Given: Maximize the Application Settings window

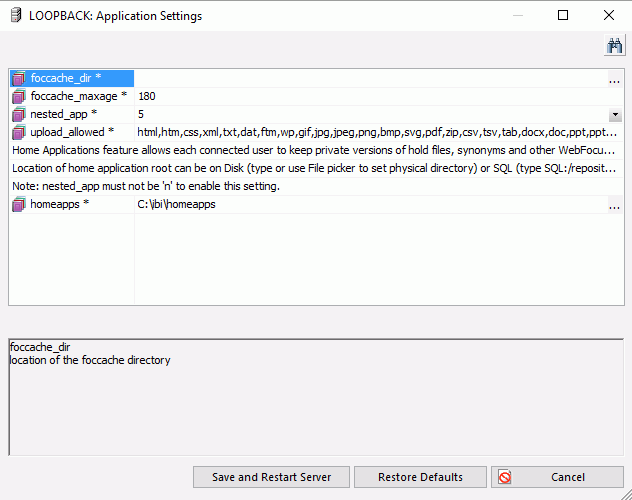Looking at the screenshot, I should coord(563,15).
